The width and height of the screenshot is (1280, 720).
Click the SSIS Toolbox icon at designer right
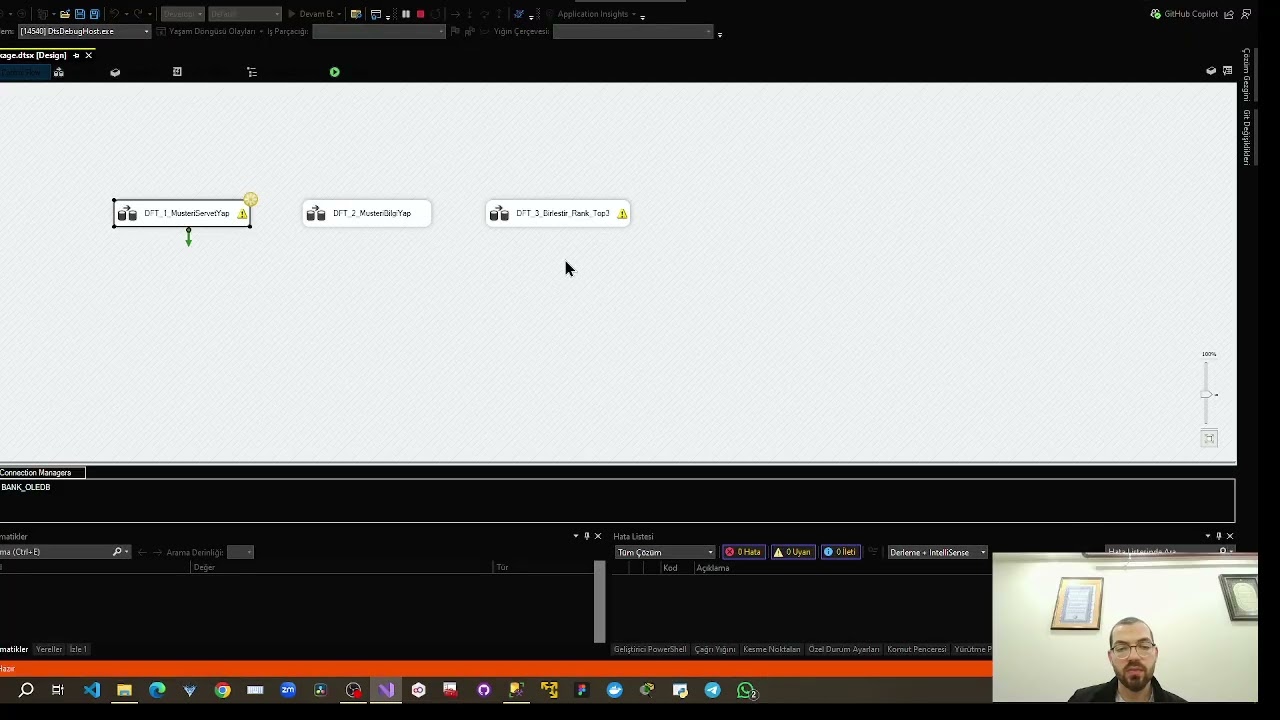[1211, 71]
